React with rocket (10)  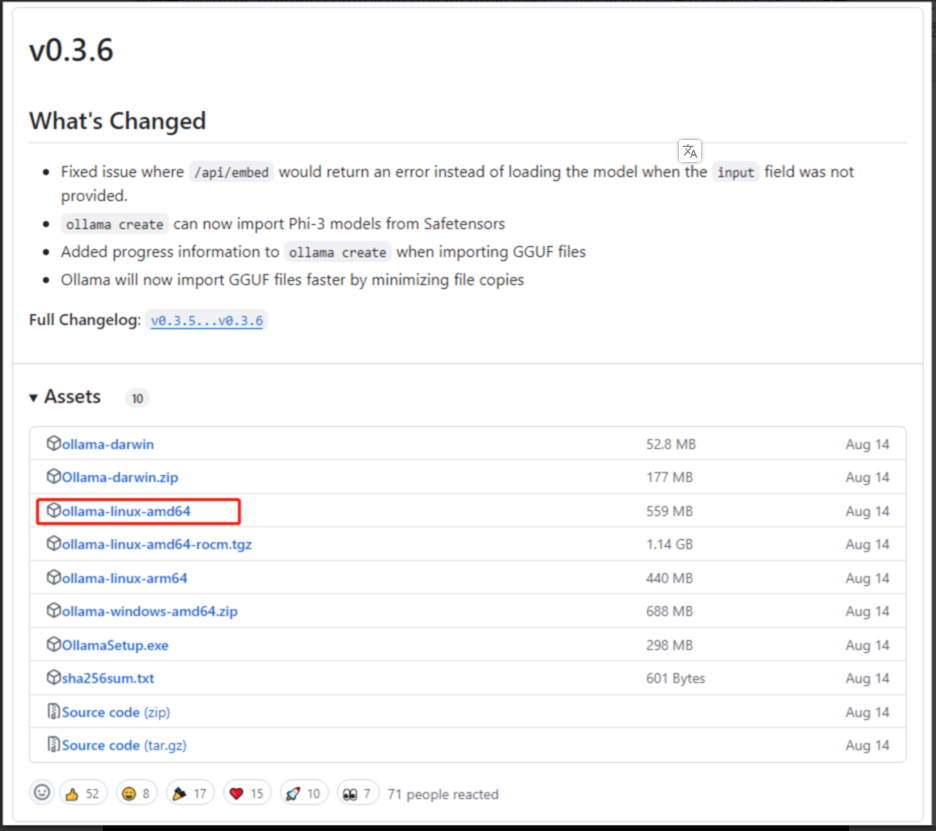(x=304, y=793)
